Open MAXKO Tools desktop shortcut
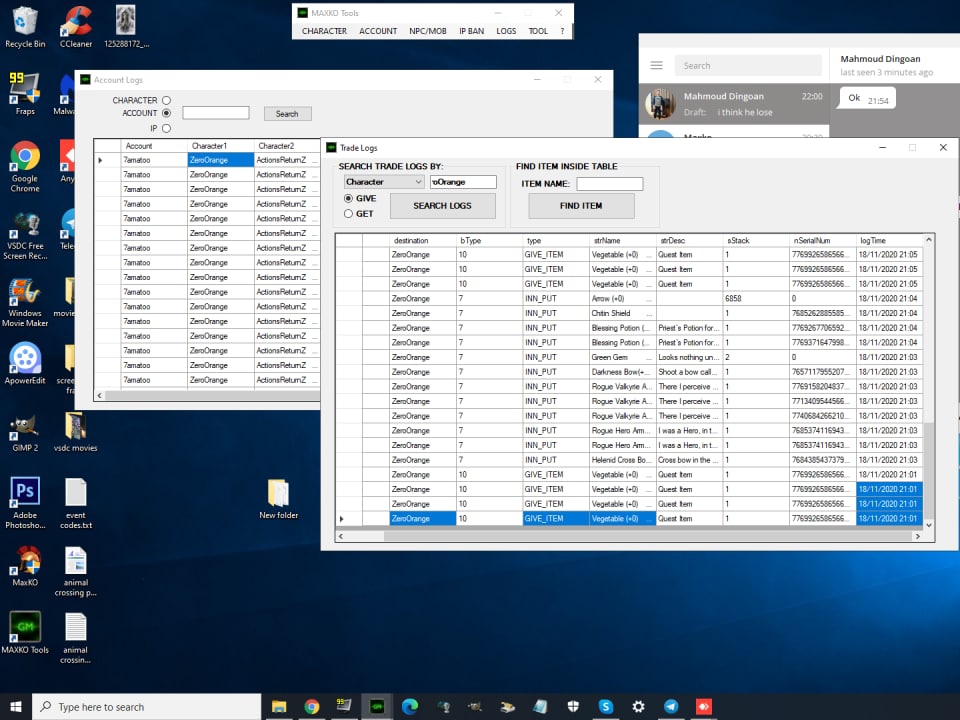960x720 pixels. 25,632
